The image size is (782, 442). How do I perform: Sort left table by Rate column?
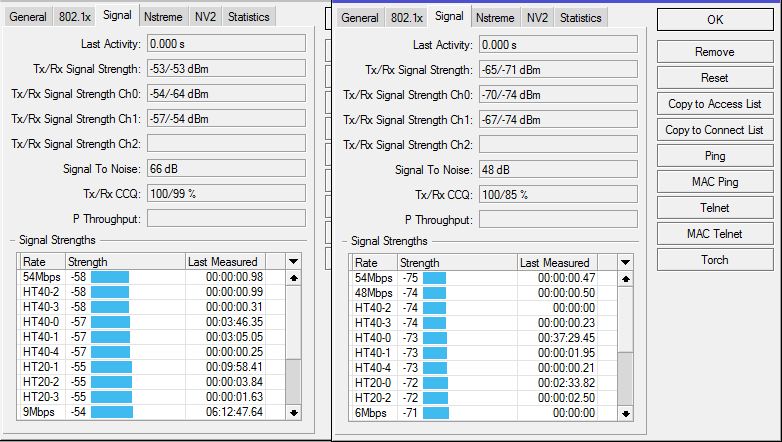pos(42,261)
